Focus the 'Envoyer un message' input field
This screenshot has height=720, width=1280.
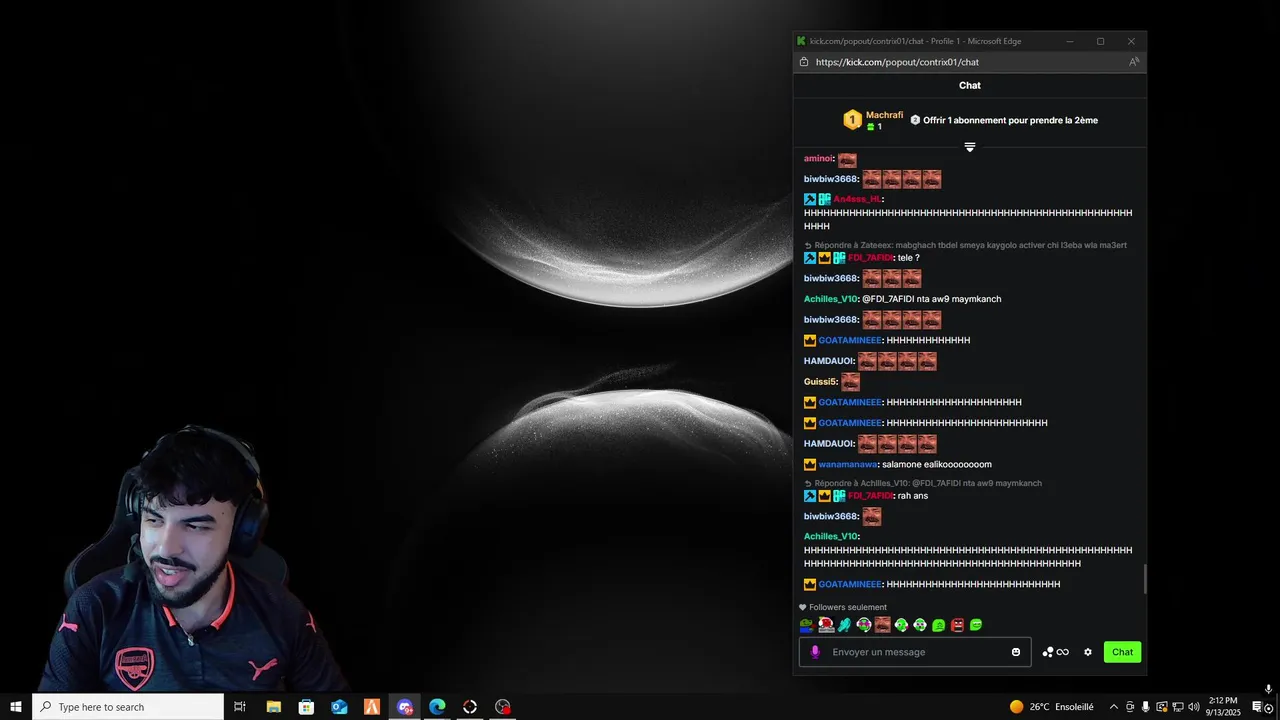pos(915,652)
